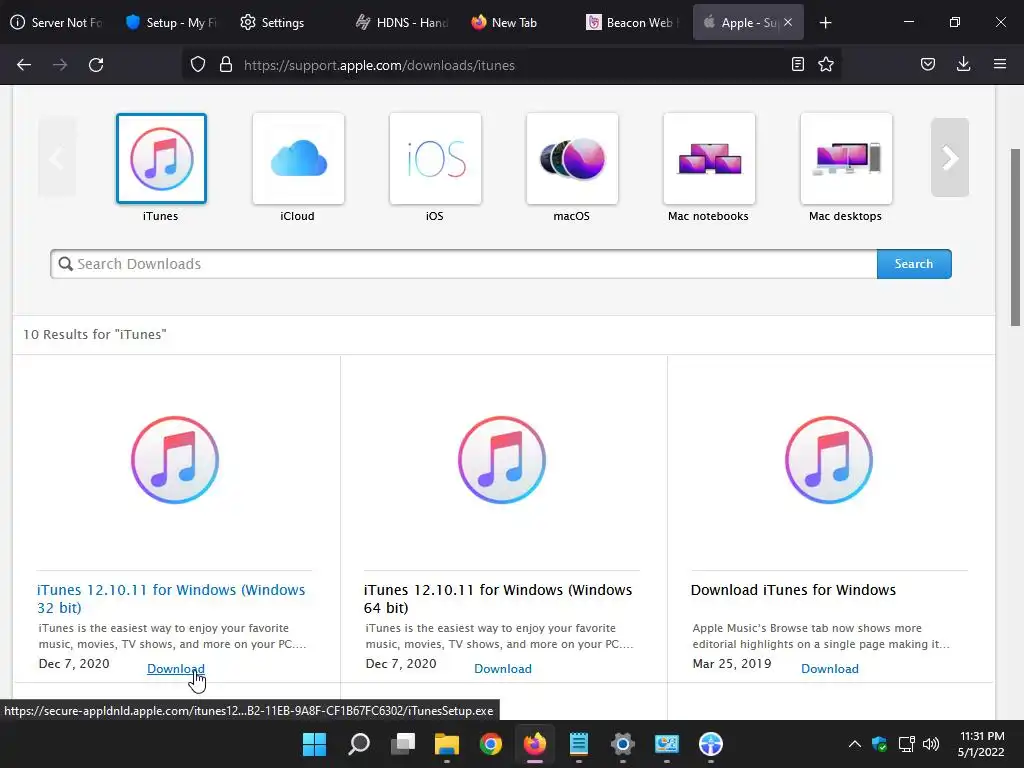Reload the current page
This screenshot has width=1024, height=768.
[x=96, y=65]
